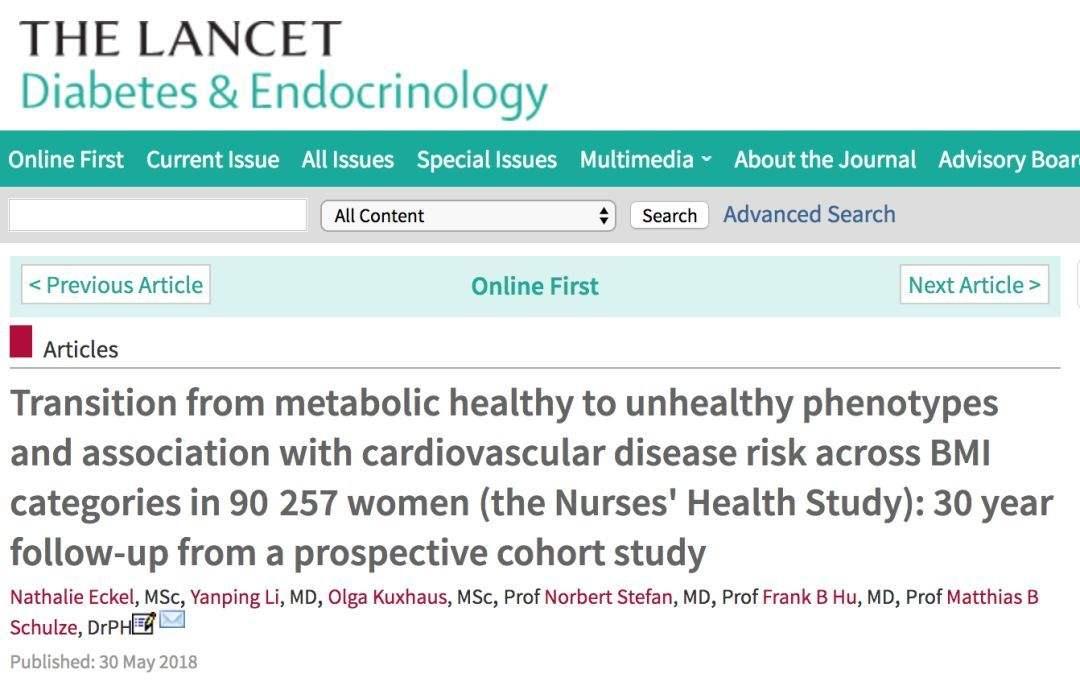Open author Nathalie Eckel's profile link
Viewport: 1080px width, 686px height.
click(x=73, y=597)
